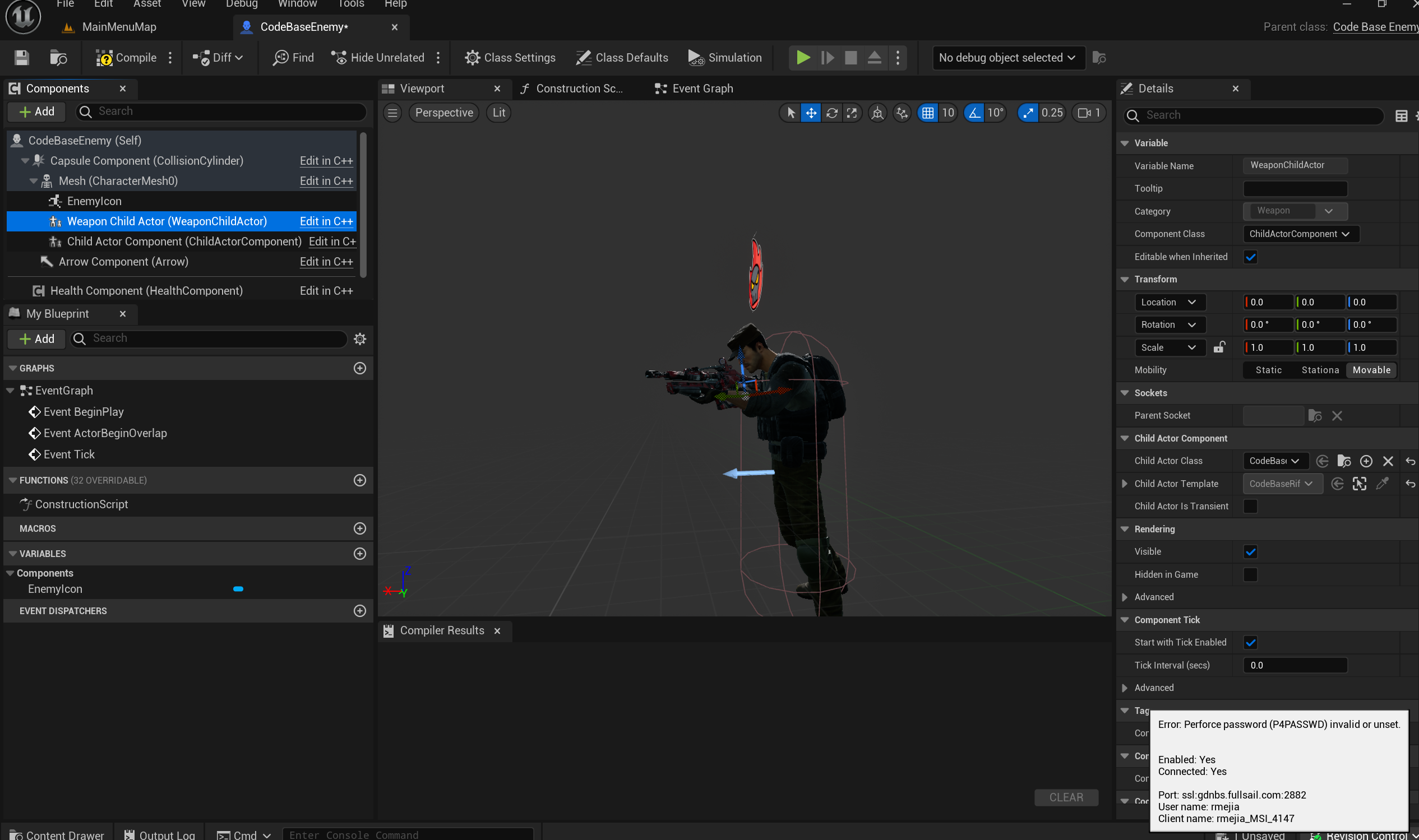This screenshot has width=1419, height=840.
Task: Add a new variable
Action: (x=359, y=554)
